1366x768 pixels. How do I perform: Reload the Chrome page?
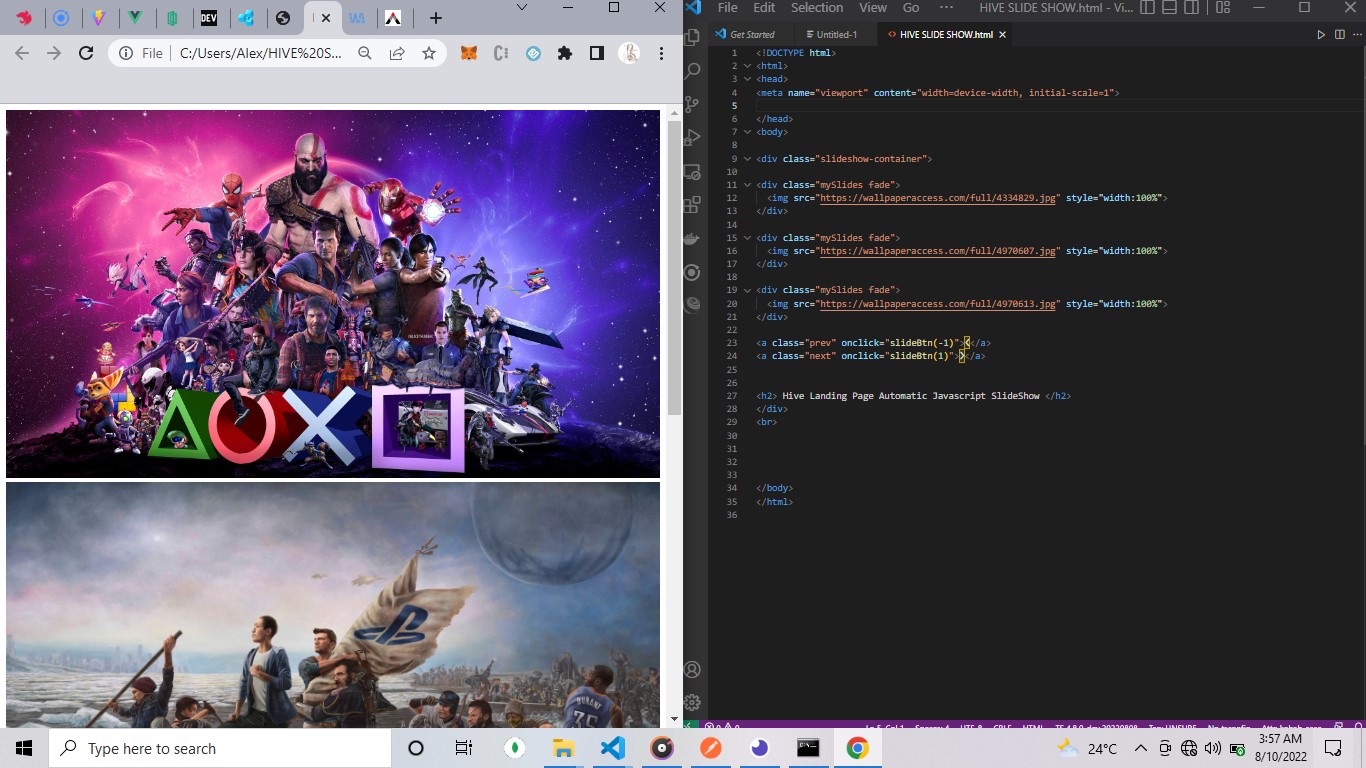(86, 53)
